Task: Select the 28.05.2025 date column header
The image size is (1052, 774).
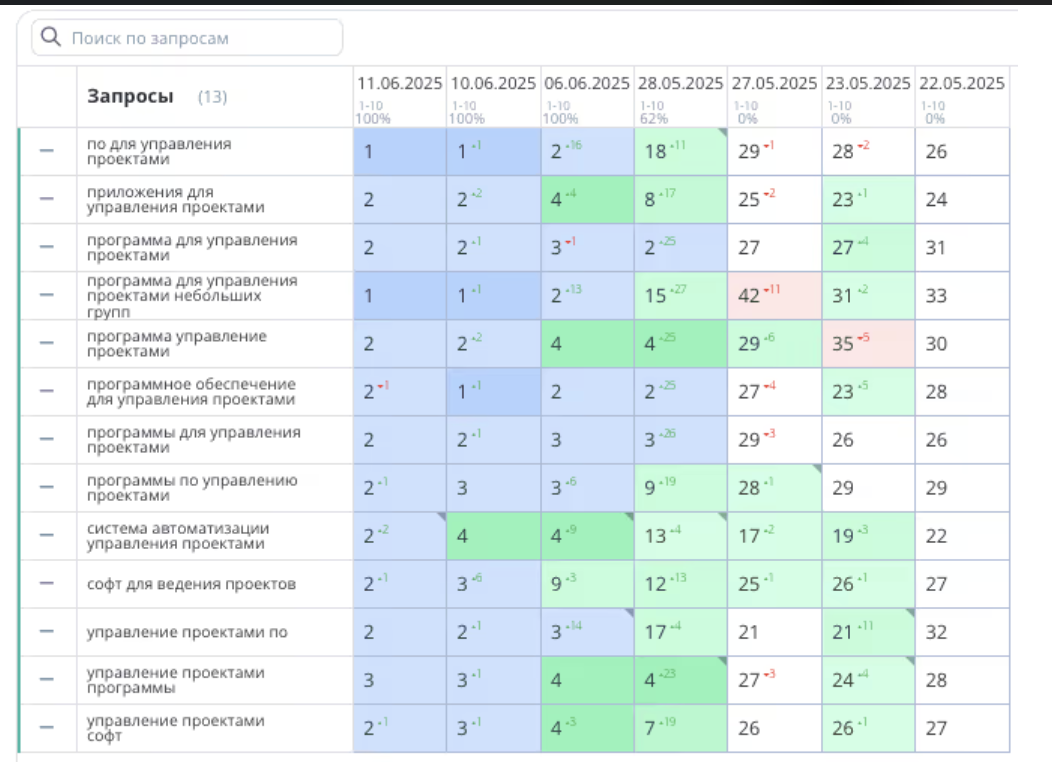Action: click(x=680, y=83)
